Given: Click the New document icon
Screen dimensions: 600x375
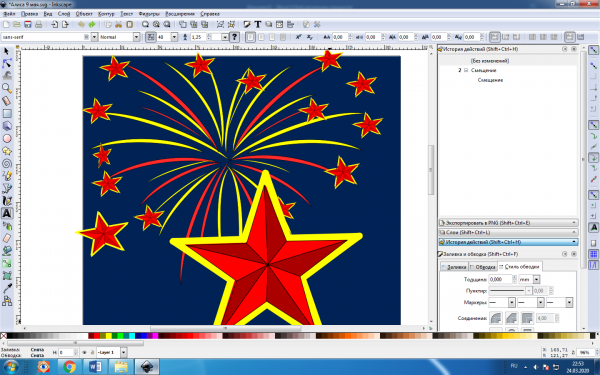Looking at the screenshot, I should click(6, 24).
